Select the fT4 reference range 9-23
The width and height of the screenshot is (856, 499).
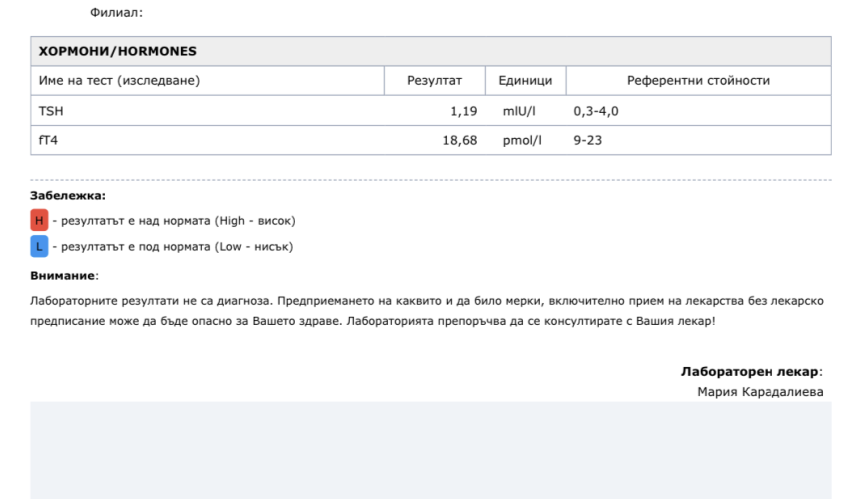click(x=587, y=140)
